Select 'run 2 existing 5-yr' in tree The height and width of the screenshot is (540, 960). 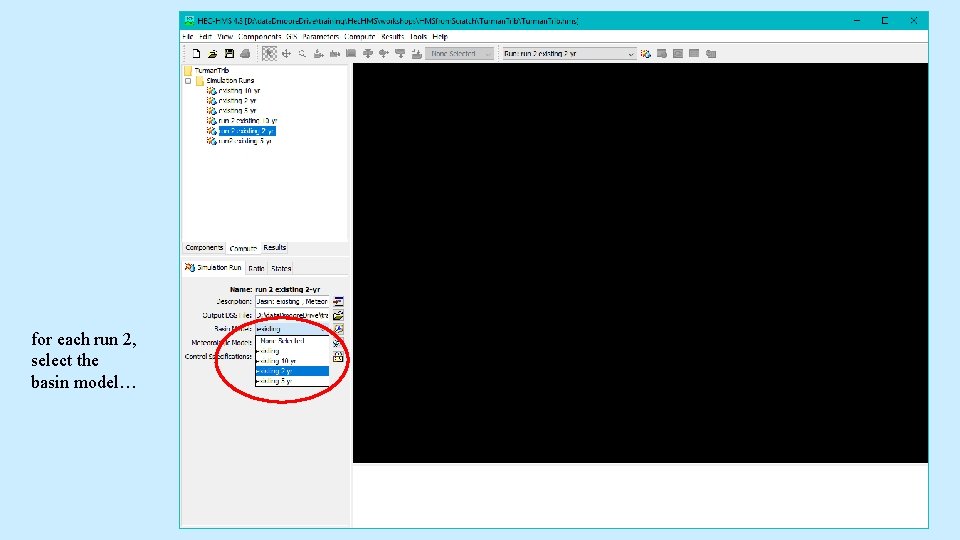(x=245, y=141)
